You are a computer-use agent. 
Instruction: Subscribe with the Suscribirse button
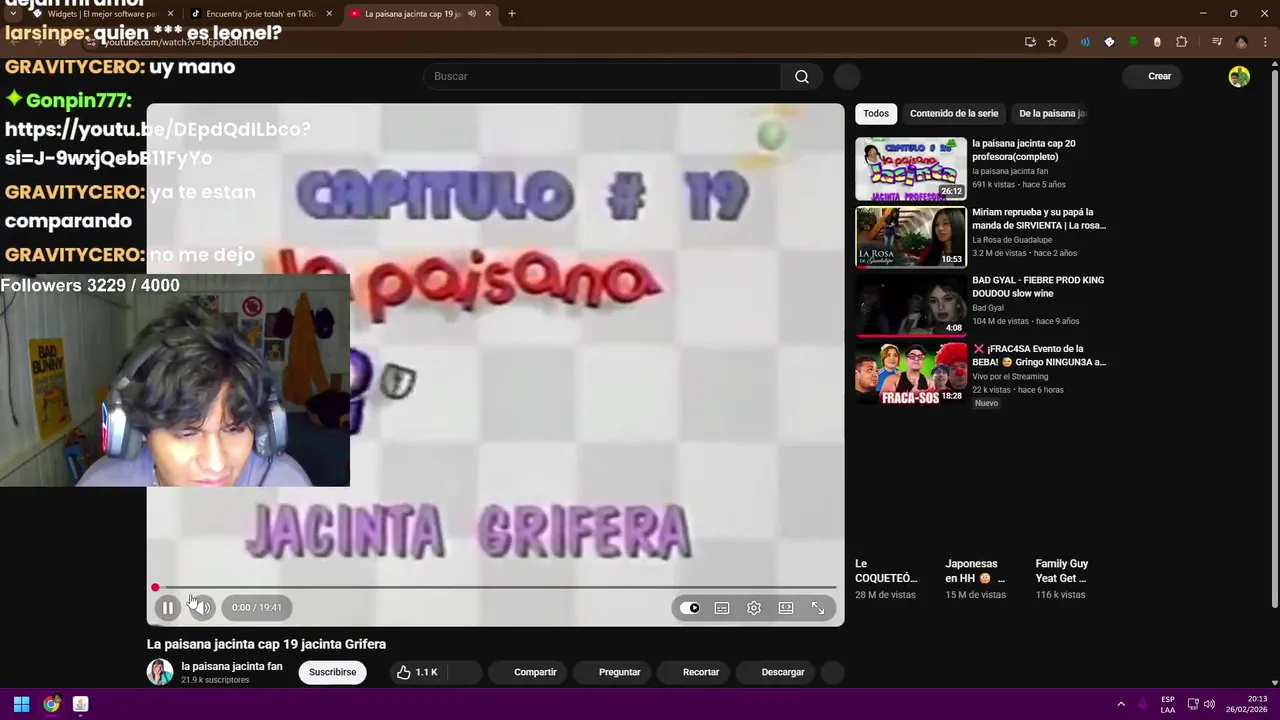pos(332,672)
